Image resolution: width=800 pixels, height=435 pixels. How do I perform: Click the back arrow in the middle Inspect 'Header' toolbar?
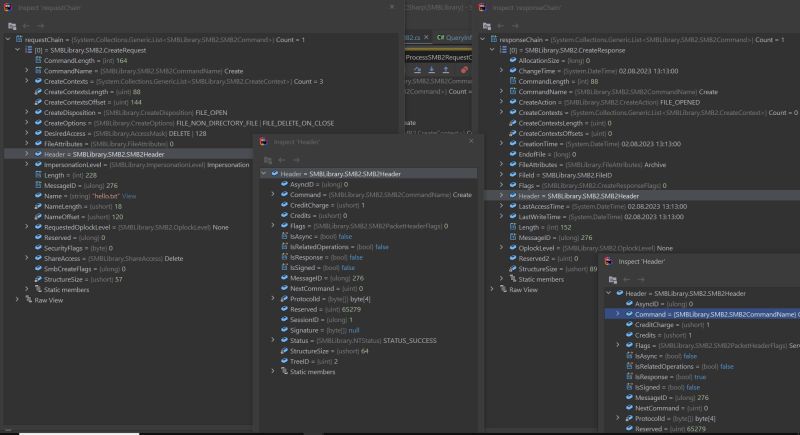(282, 160)
